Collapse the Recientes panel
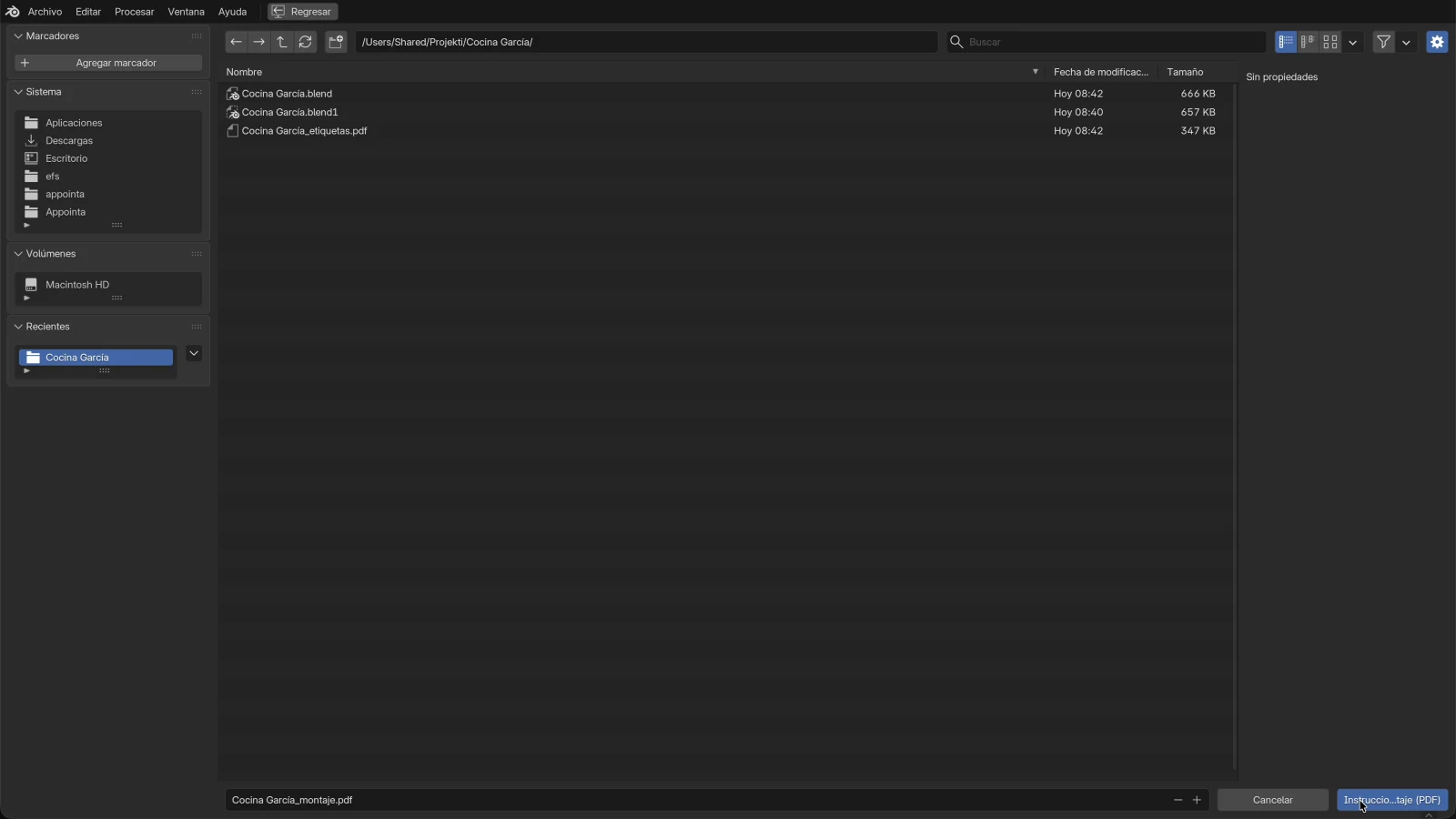1456x819 pixels. coord(18,327)
